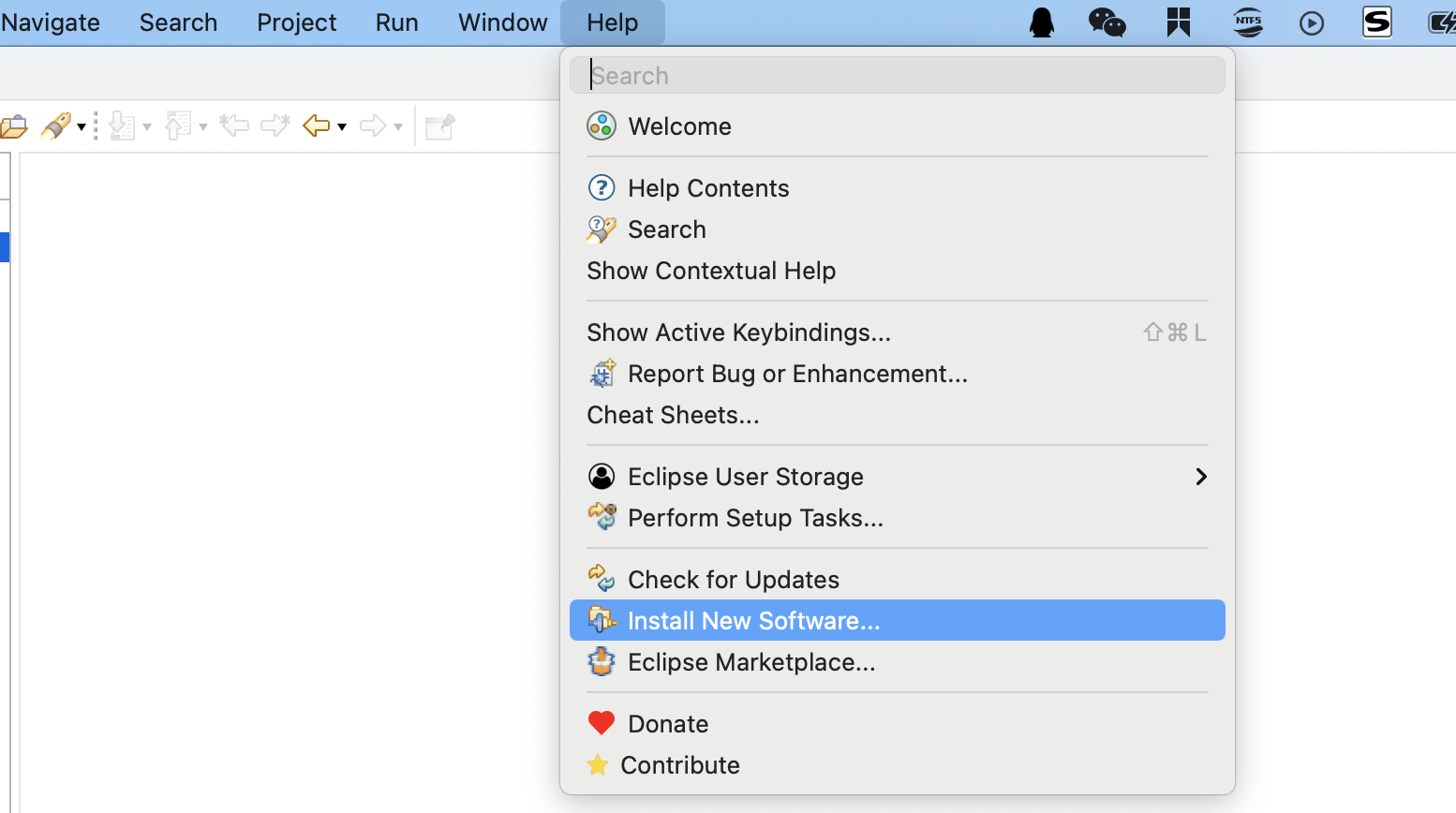Click the Help Contents question mark icon
Screen dimensions: 1456x813
(x=601, y=188)
